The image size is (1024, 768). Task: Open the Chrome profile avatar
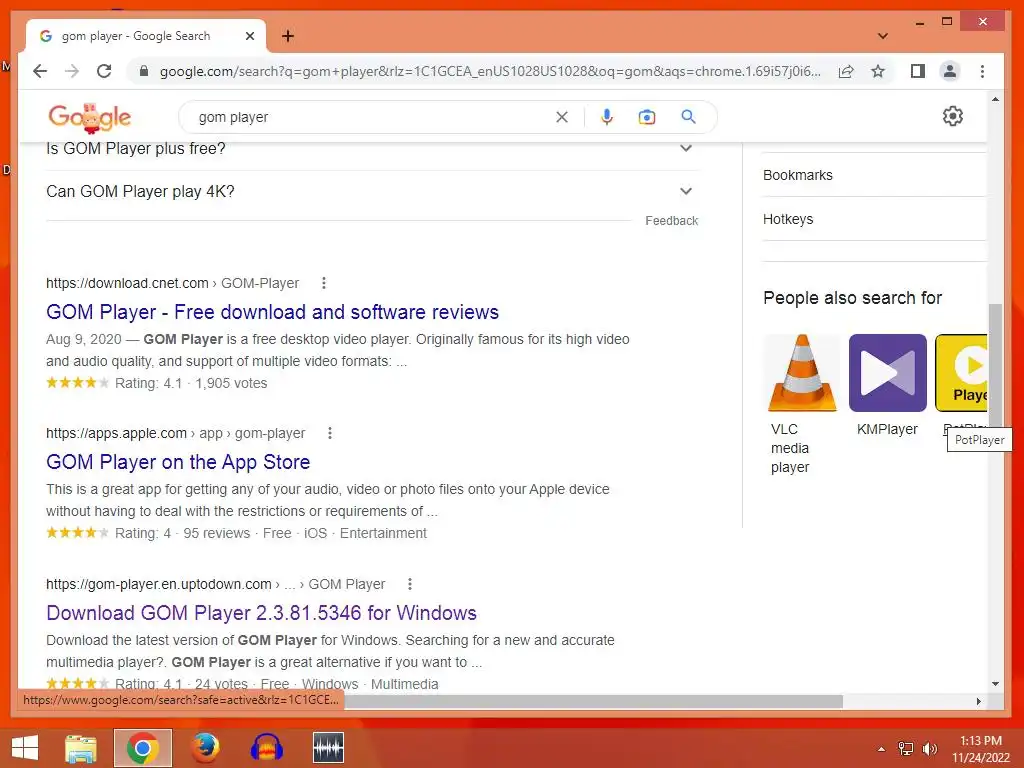tap(950, 71)
